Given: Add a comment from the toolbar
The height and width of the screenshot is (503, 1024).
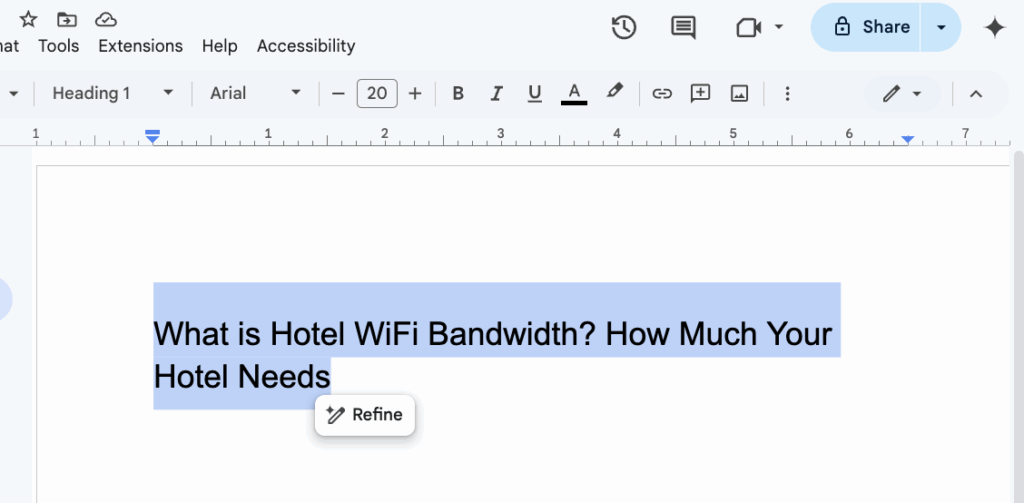Looking at the screenshot, I should click(701, 93).
